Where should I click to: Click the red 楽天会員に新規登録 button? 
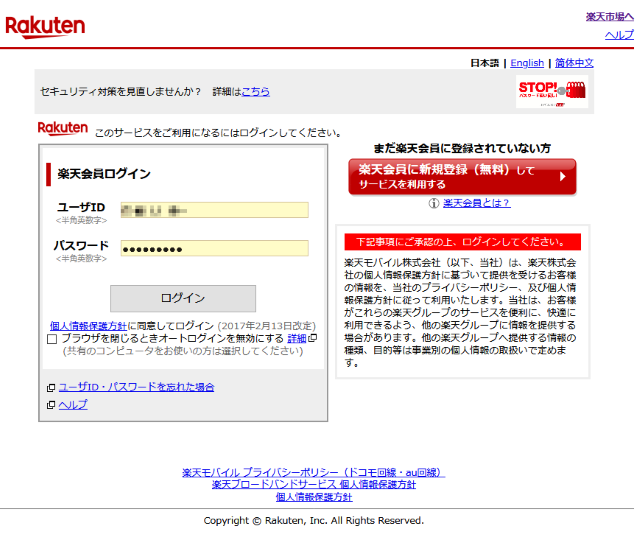462,177
